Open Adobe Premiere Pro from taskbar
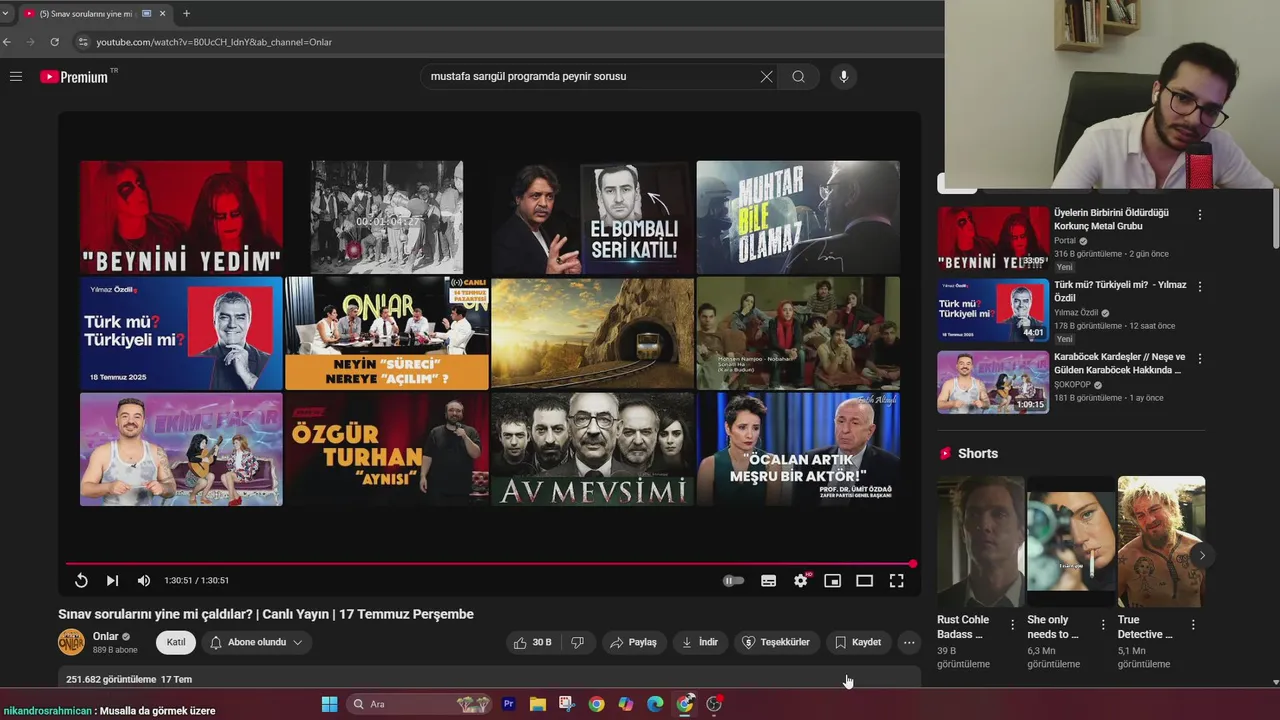The width and height of the screenshot is (1280, 720). (508, 704)
